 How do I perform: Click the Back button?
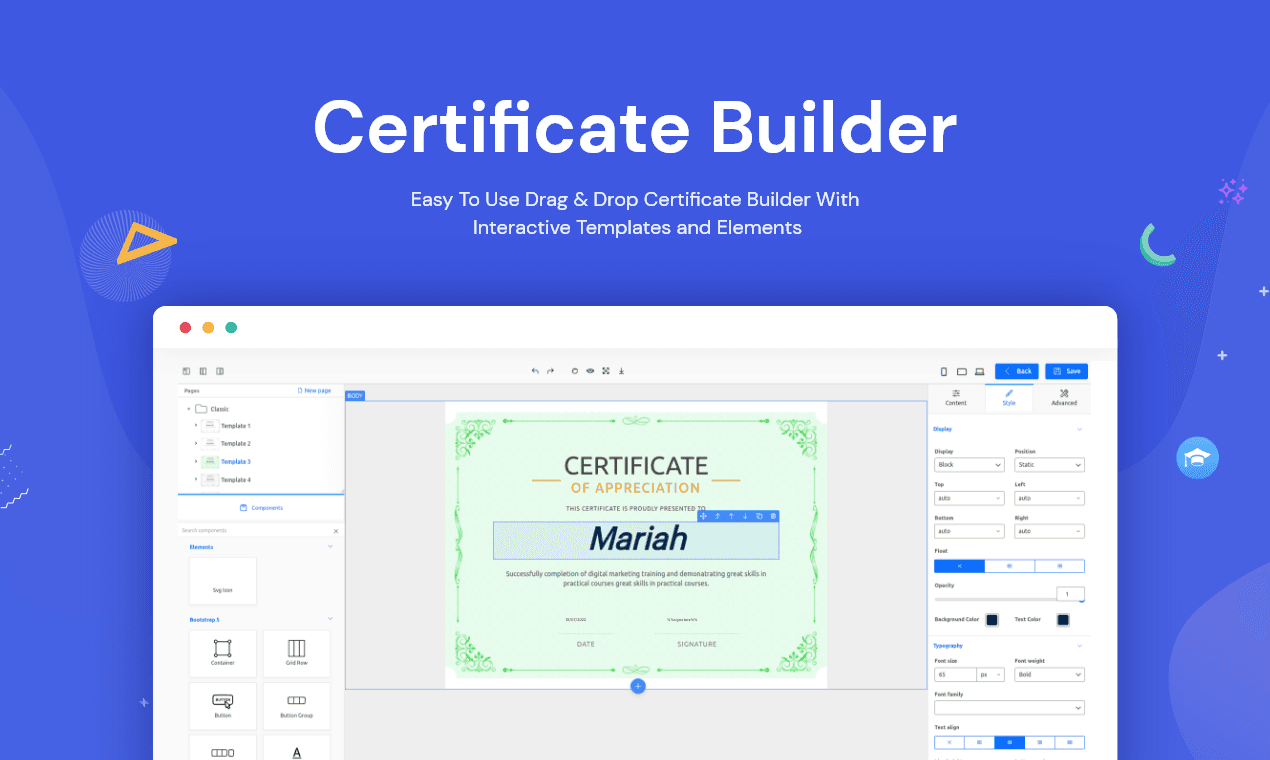click(x=1017, y=371)
